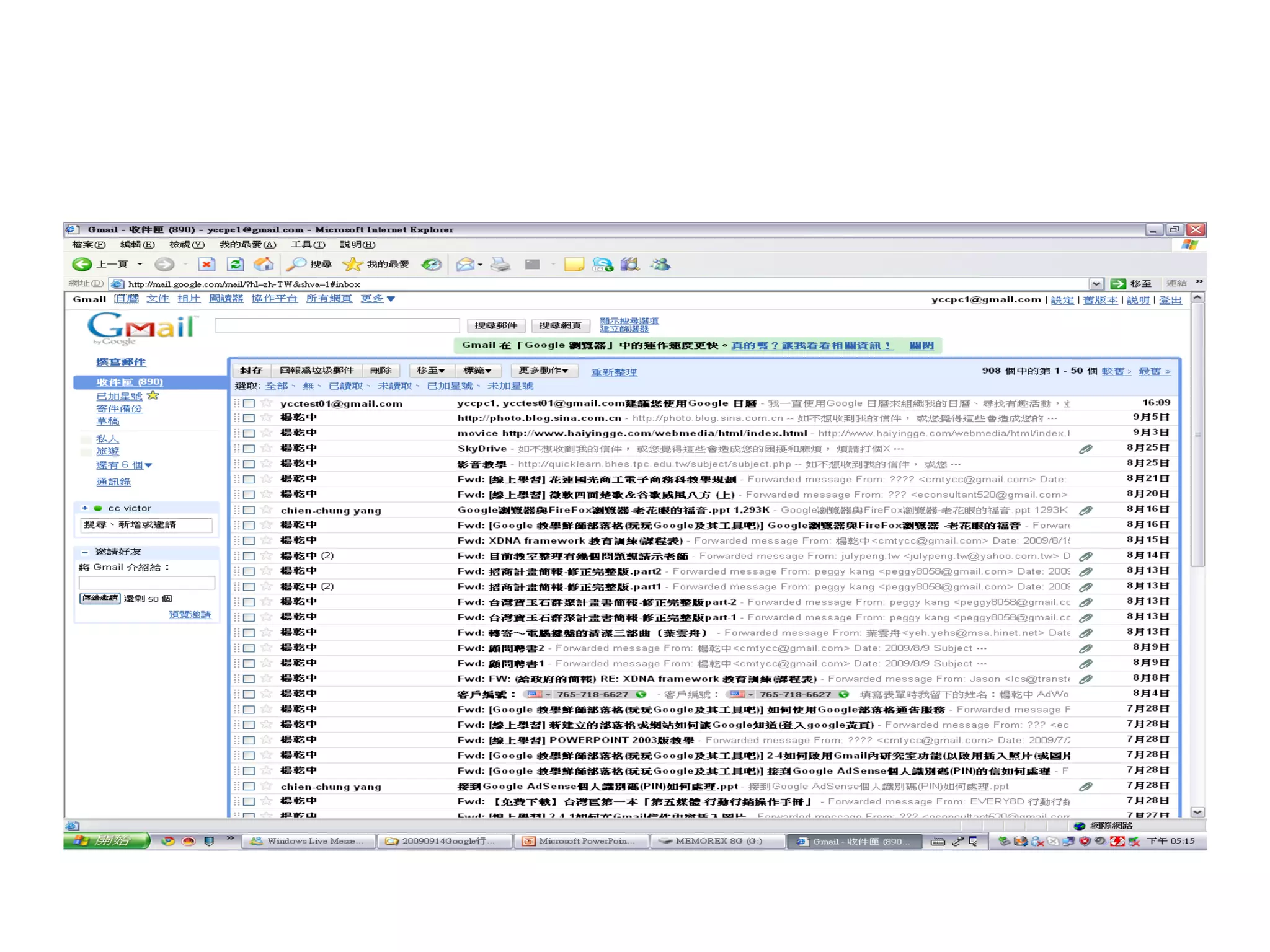Open the 我的最愛(A) menu

pyautogui.click(x=248, y=245)
